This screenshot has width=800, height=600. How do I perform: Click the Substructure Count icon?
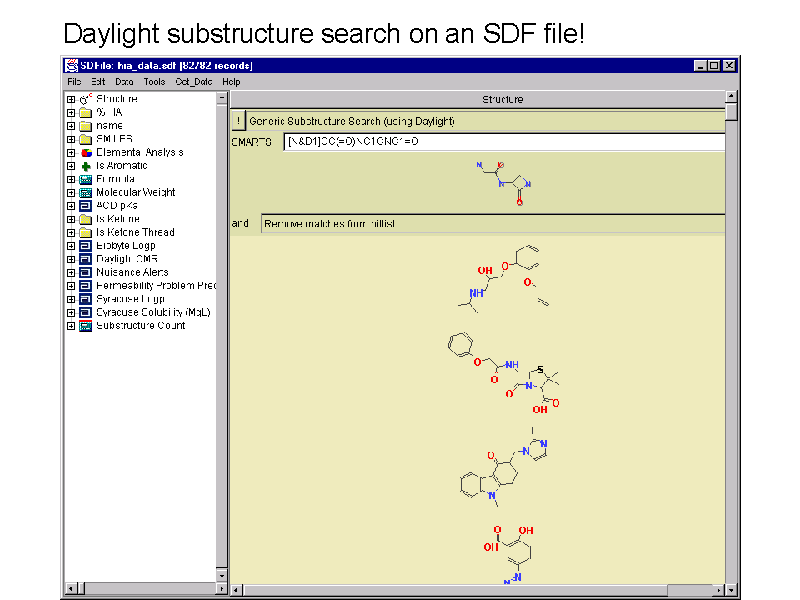[x=86, y=325]
